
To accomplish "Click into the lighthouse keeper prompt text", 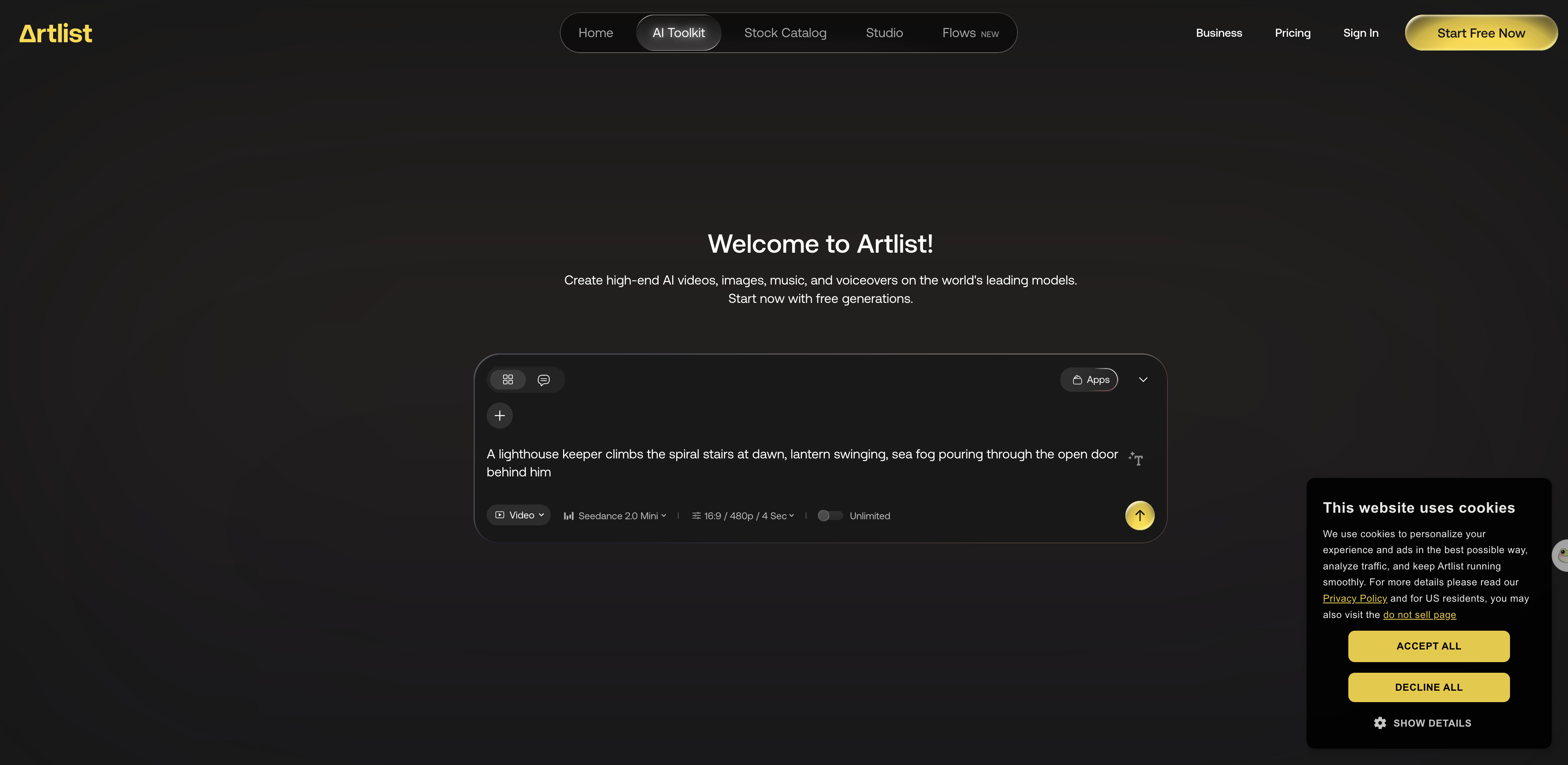I will [x=802, y=463].
